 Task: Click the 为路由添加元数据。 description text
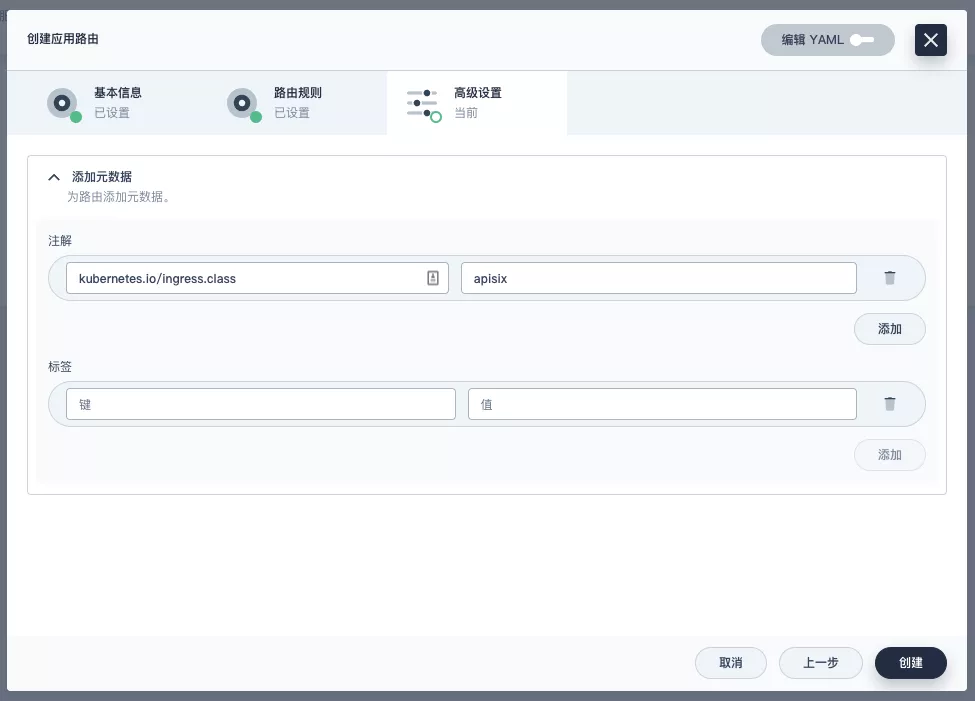[x=119, y=197]
